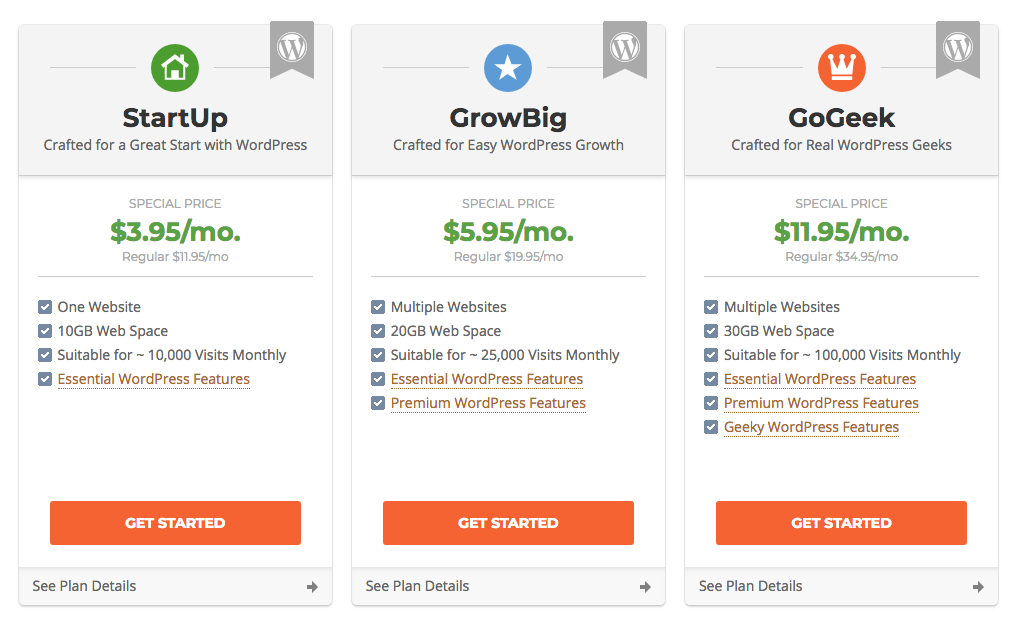Toggle the 20GB Web Space checkbox
This screenshot has width=1024, height=637.
(378, 331)
